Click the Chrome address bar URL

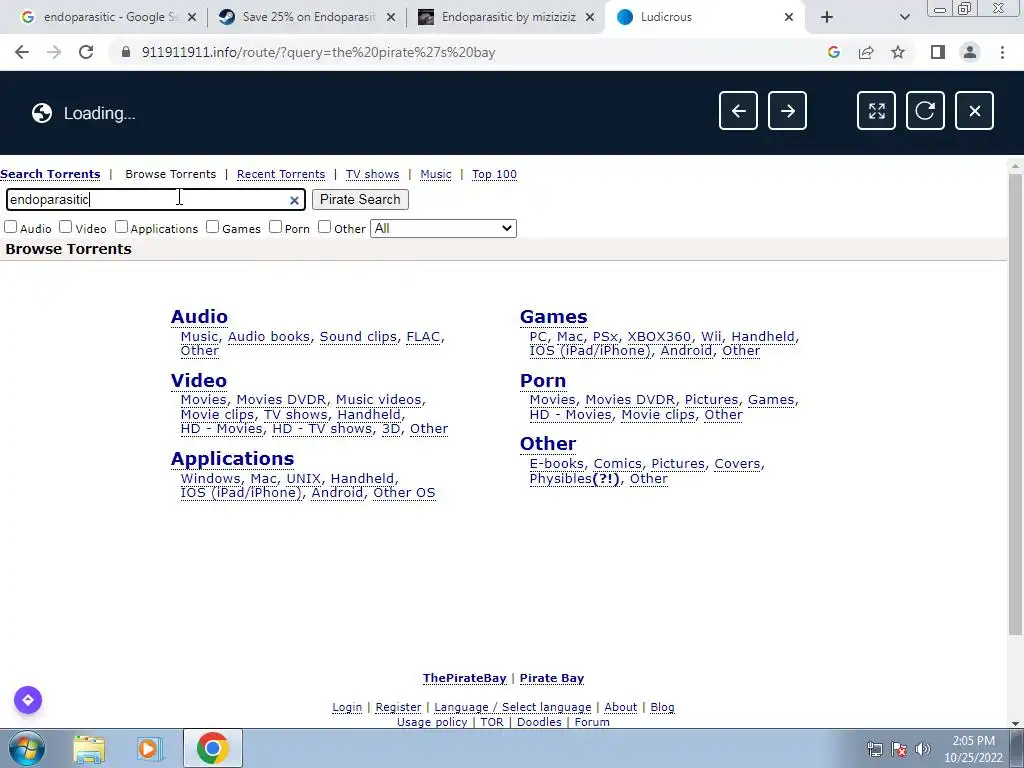318,52
